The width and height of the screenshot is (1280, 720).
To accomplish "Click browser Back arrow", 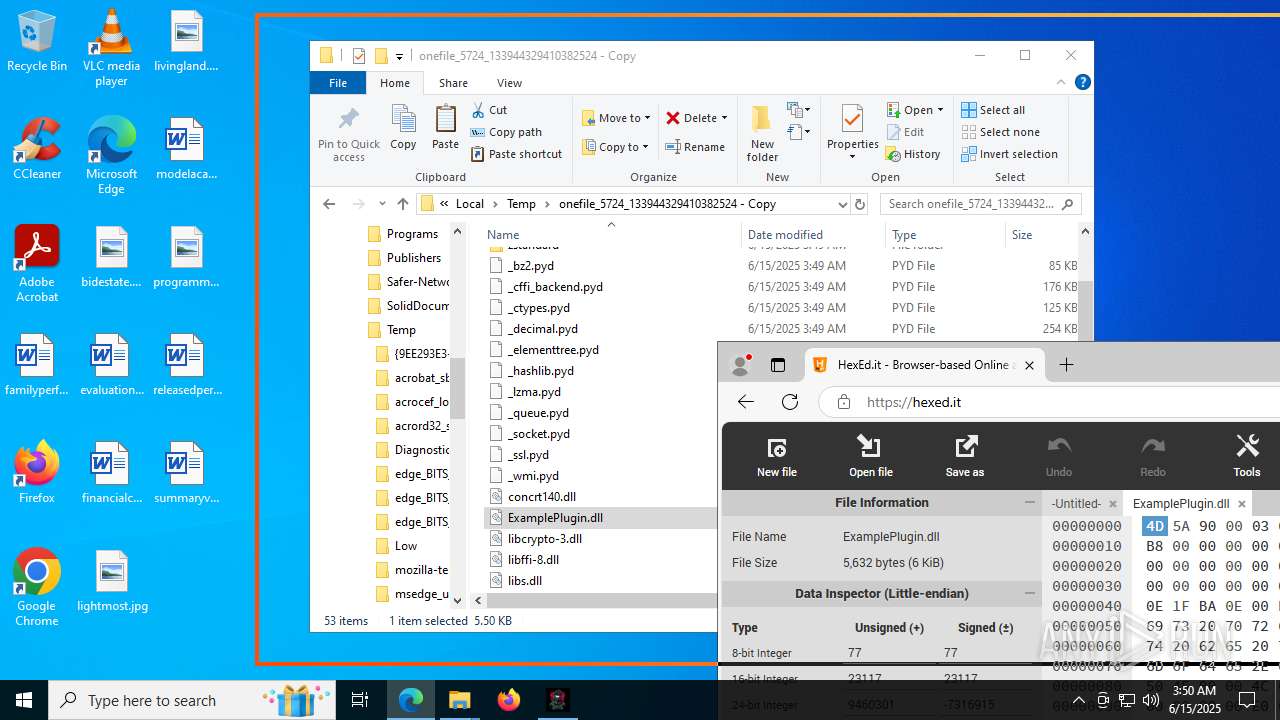I will (746, 402).
